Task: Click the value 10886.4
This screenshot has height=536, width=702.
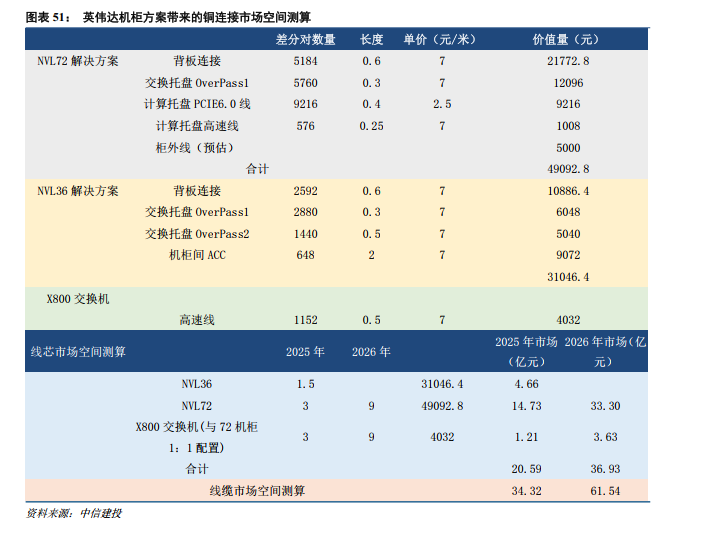Action: (x=567, y=191)
